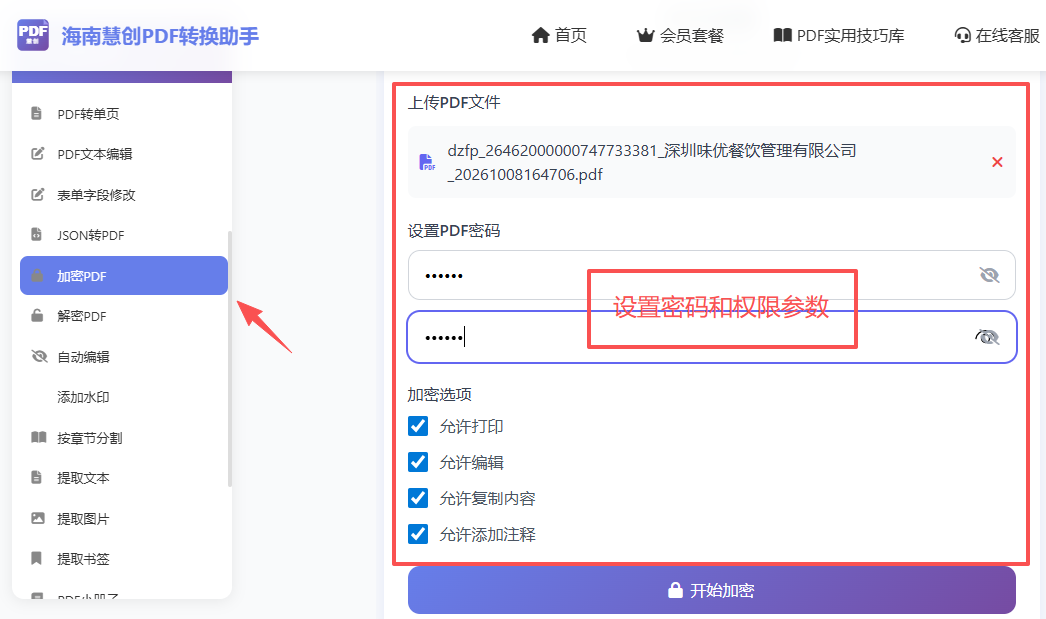Open PDF实用技巧库 tips library

click(839, 35)
